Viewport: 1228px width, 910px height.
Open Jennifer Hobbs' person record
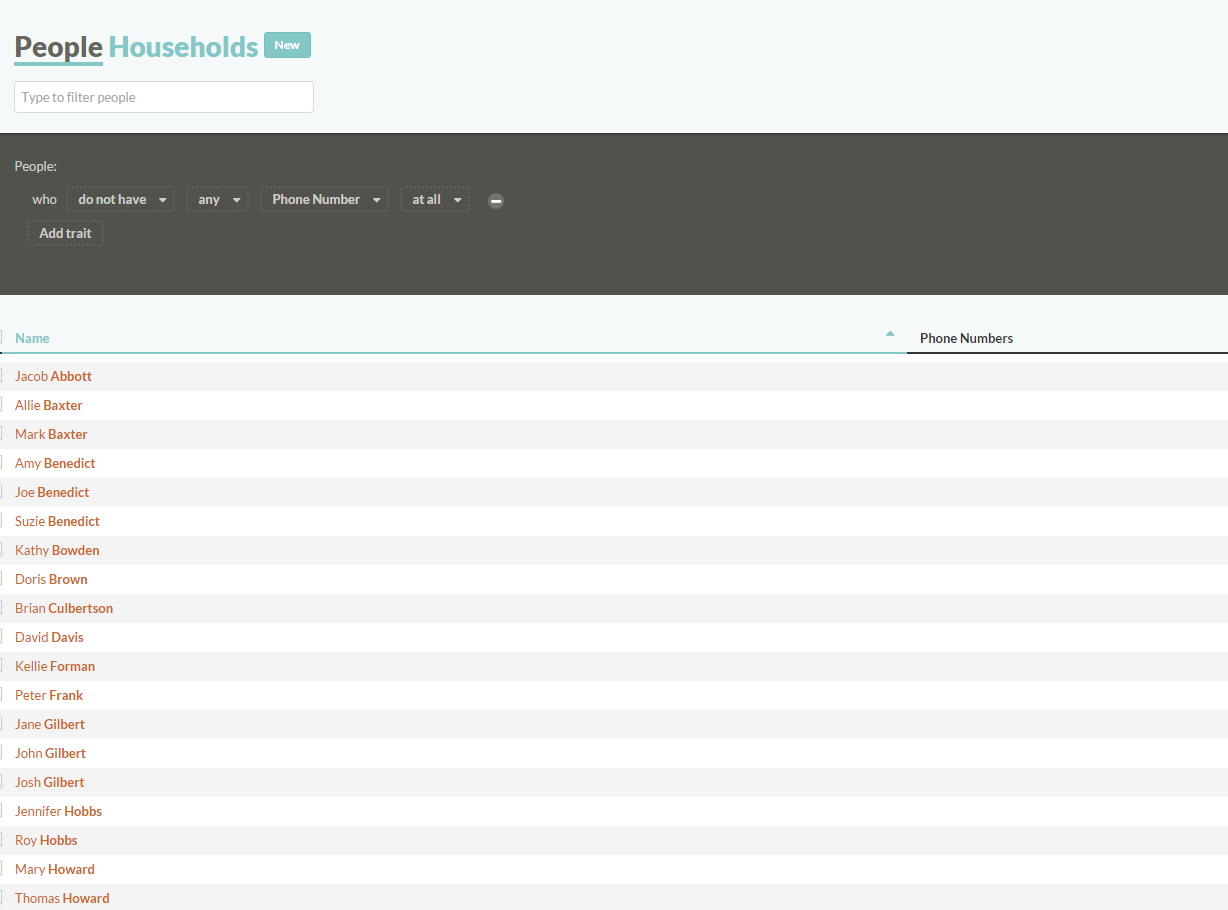(58, 811)
